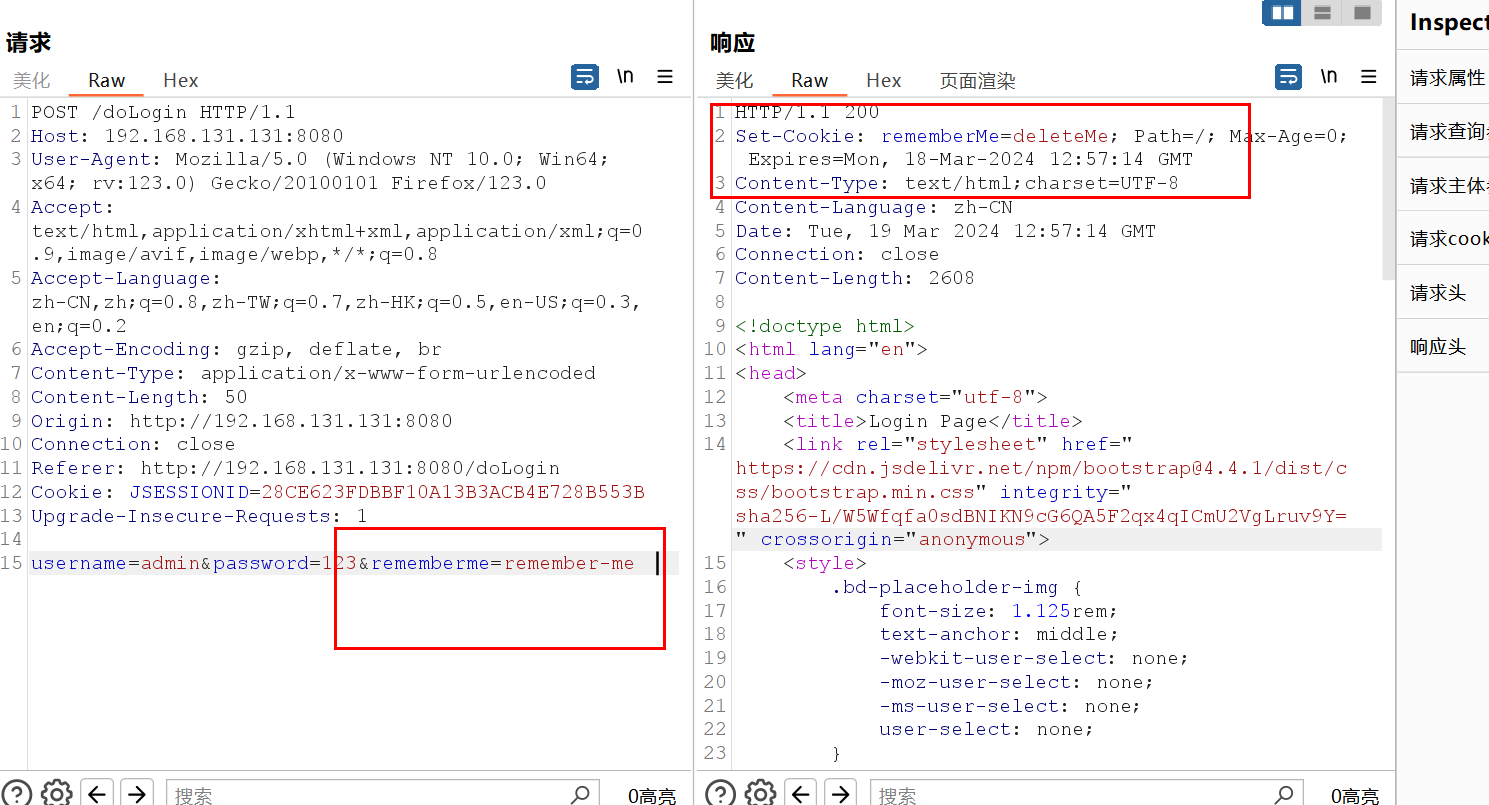Image resolution: width=1489 pixels, height=805 pixels.
Task: Switch to the side-by-side layout view
Action: tap(1282, 13)
